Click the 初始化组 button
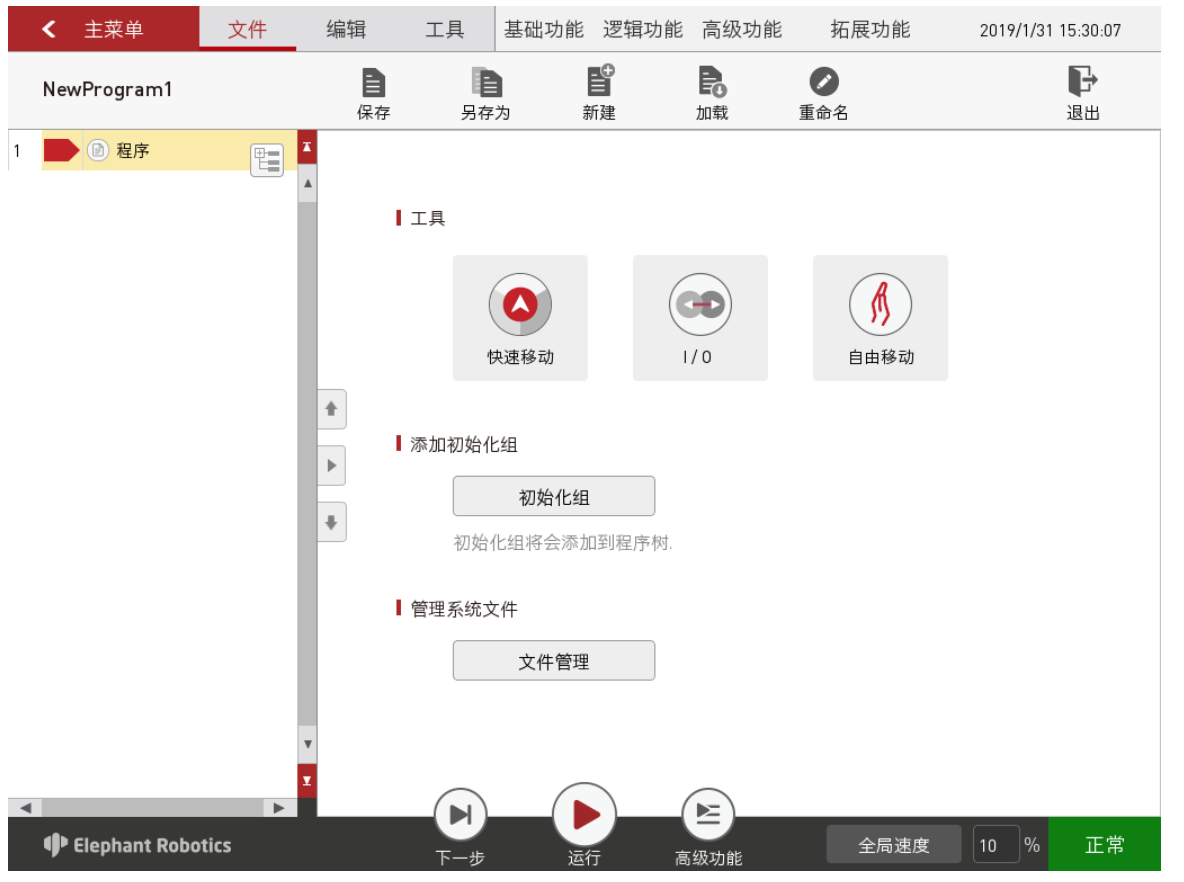Screen dimensions: 1184x882 [x=553, y=496]
